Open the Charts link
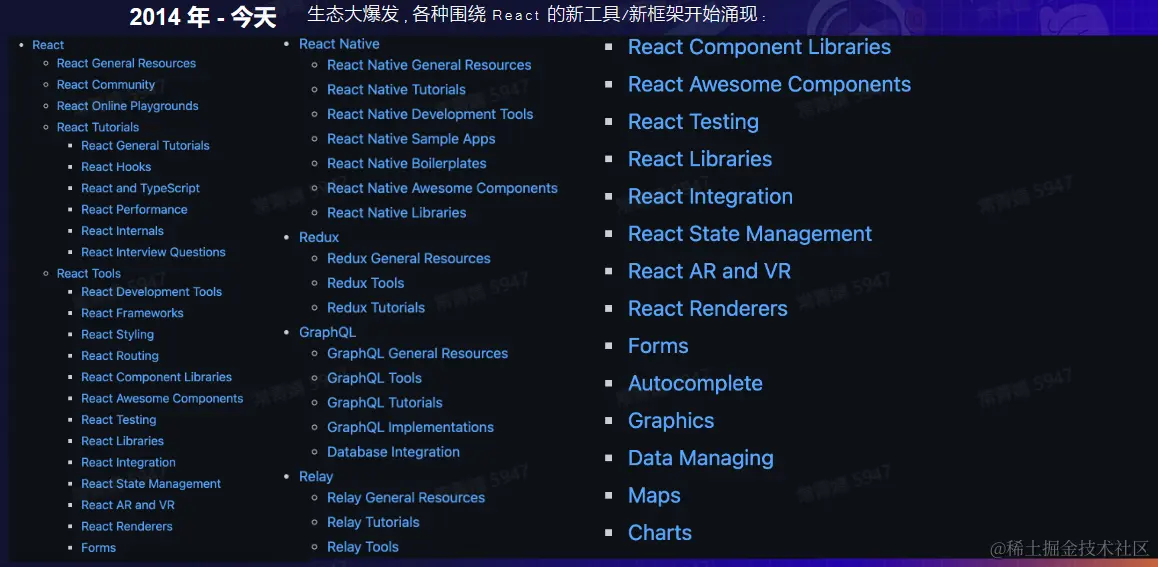This screenshot has height=567, width=1158. (x=659, y=533)
